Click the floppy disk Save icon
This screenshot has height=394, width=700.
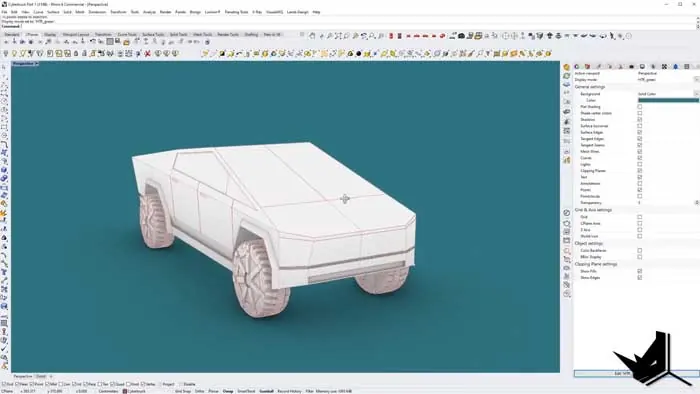[118, 41]
